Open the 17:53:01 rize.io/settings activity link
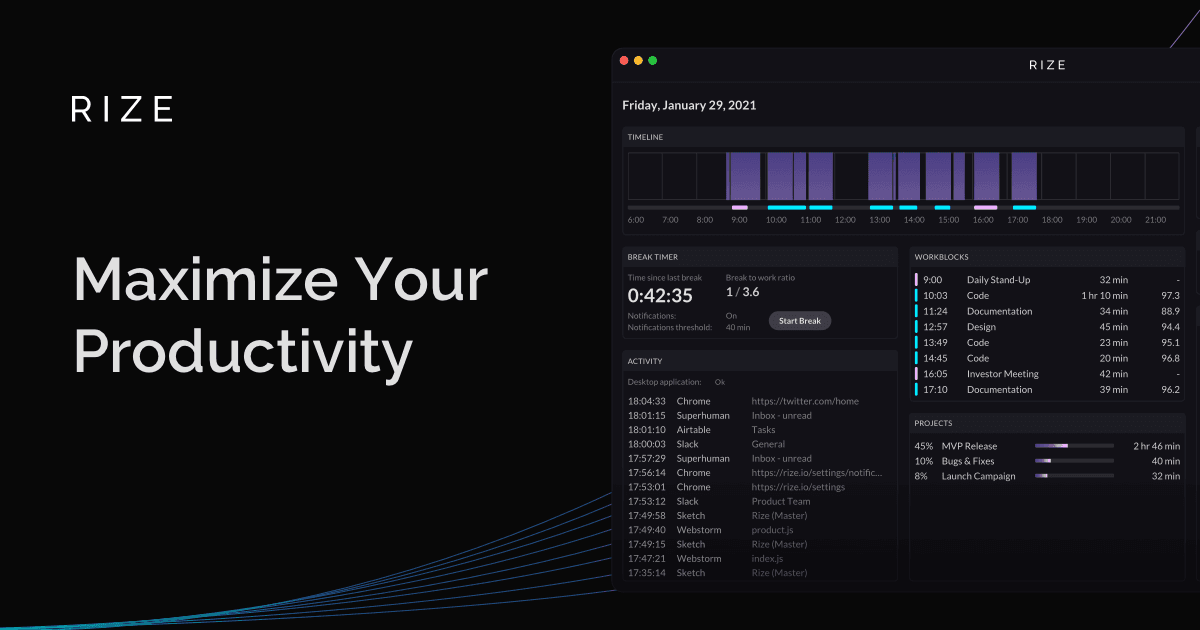1200x630 pixels. 797,487
